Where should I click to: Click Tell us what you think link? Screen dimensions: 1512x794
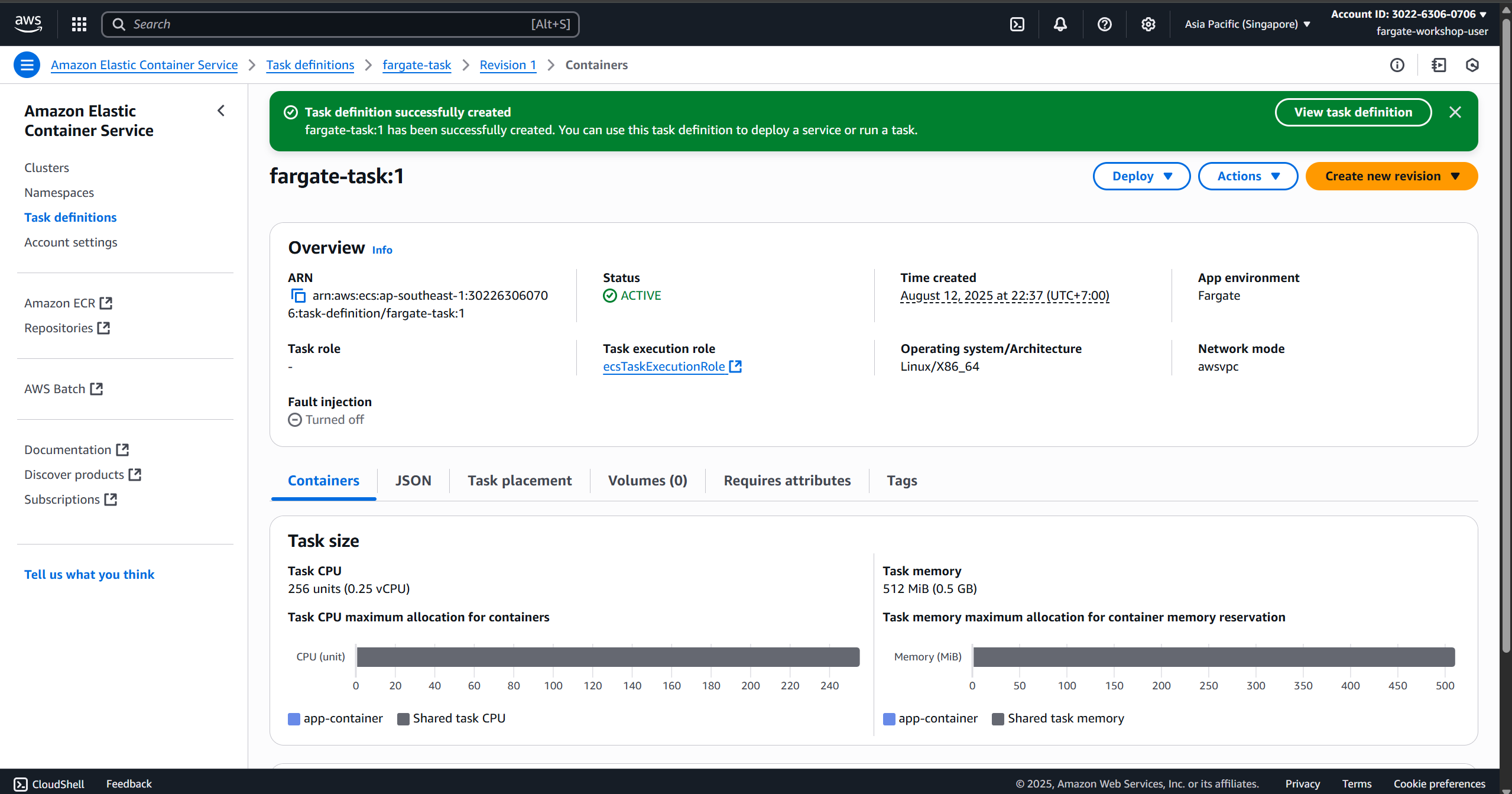(x=89, y=575)
